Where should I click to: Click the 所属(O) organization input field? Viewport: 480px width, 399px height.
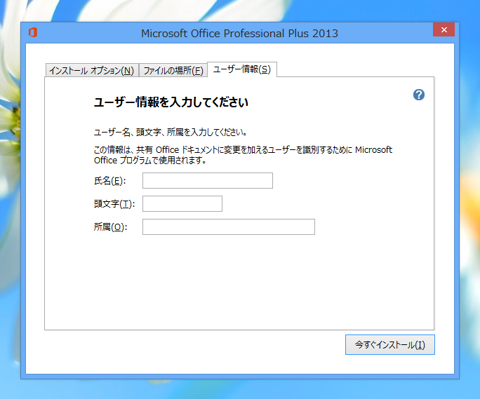228,227
